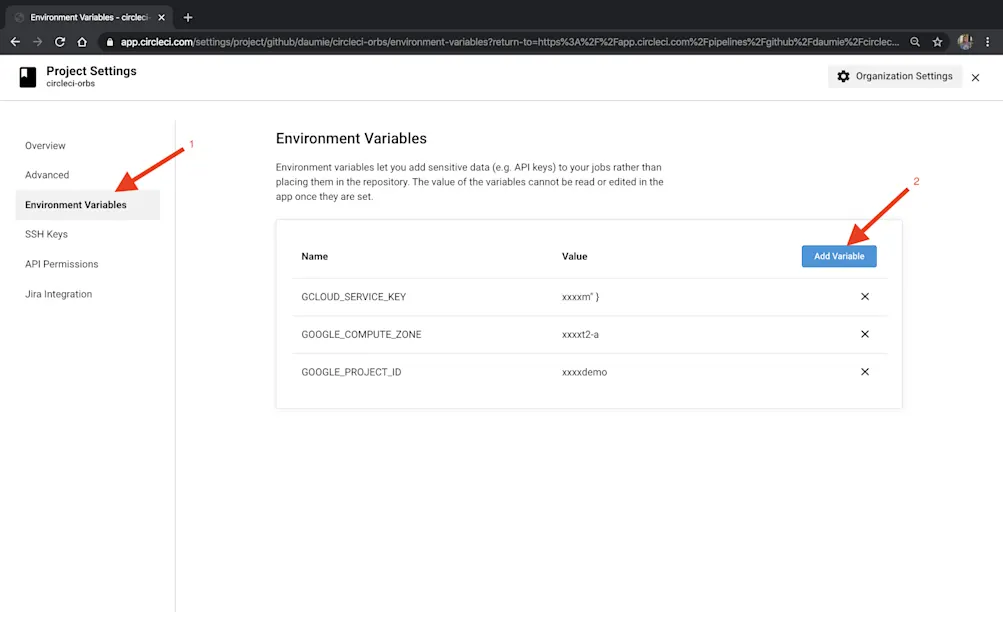The height and width of the screenshot is (627, 1003).
Task: Open a new browser tab
Action: click(188, 17)
